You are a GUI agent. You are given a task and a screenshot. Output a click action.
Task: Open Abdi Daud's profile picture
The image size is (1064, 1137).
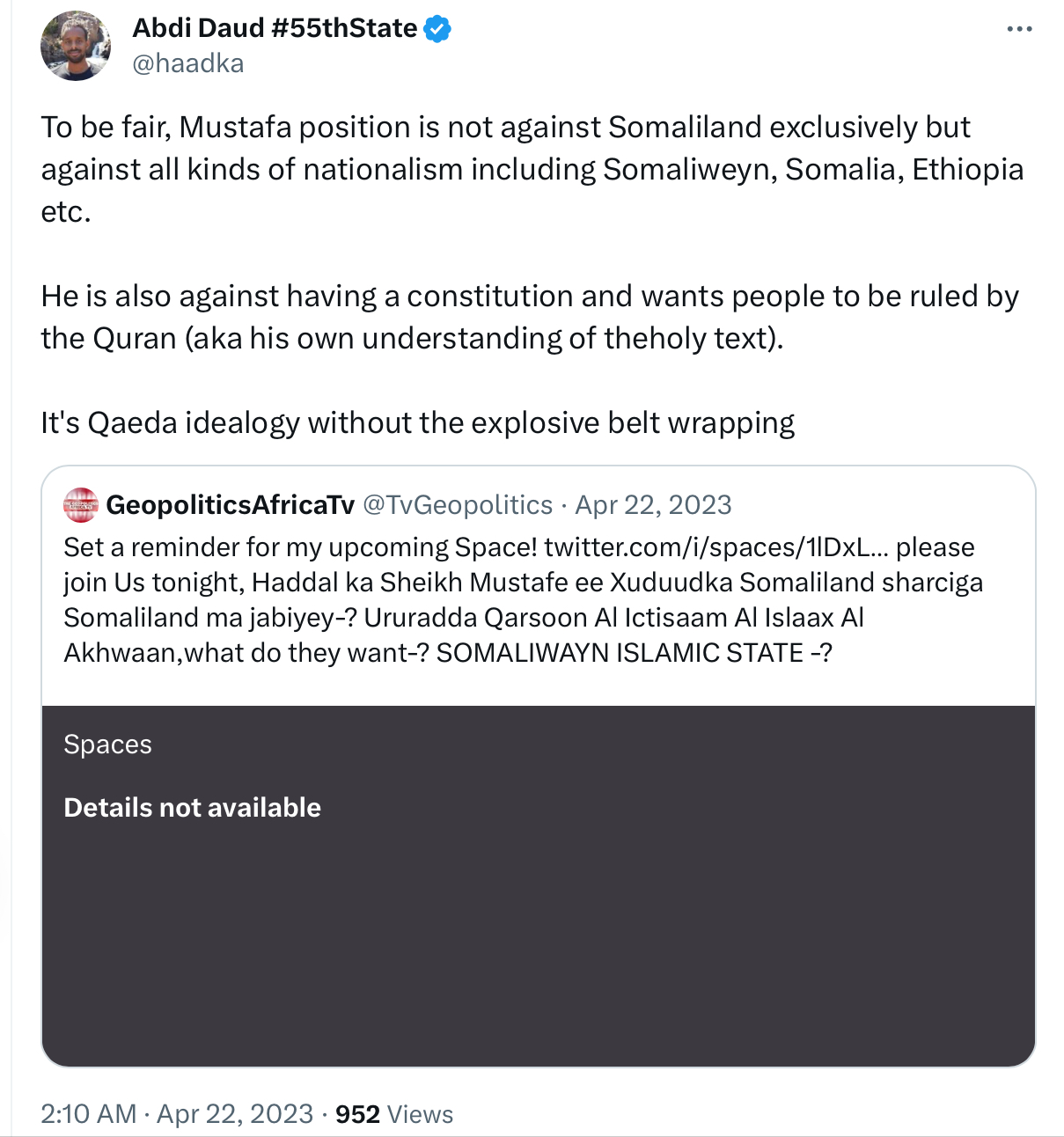tap(76, 46)
